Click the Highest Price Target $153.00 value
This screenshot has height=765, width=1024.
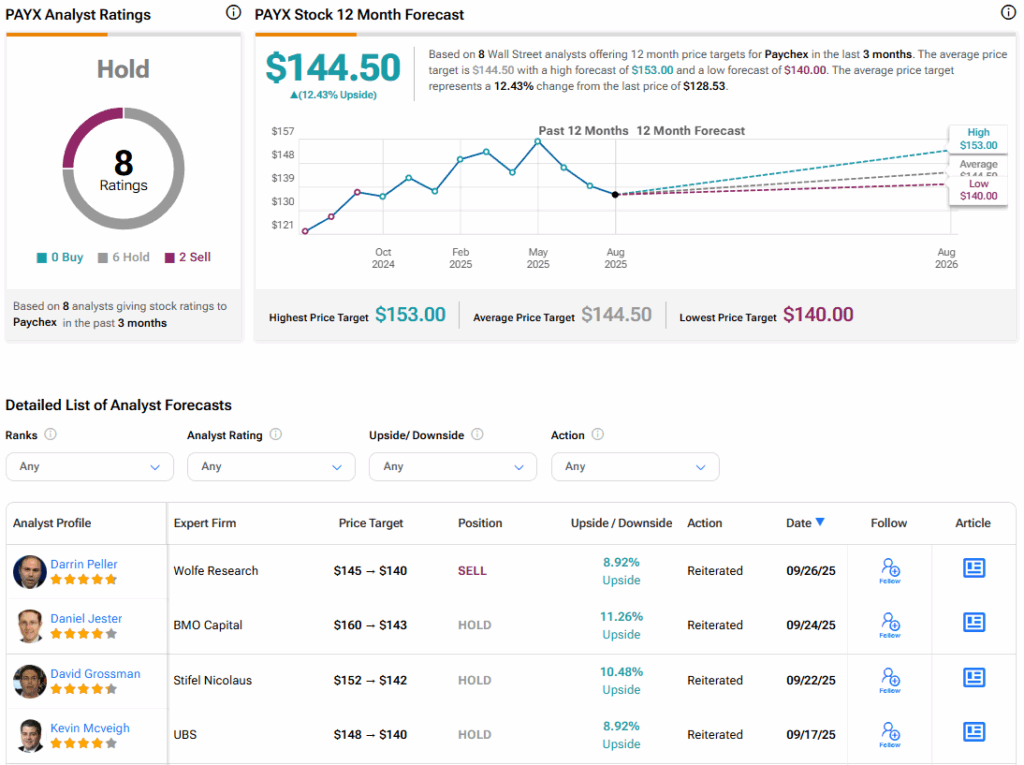pyautogui.click(x=410, y=315)
